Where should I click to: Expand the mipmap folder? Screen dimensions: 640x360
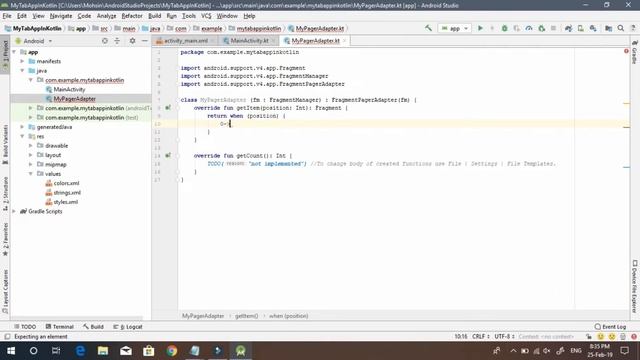point(31,164)
